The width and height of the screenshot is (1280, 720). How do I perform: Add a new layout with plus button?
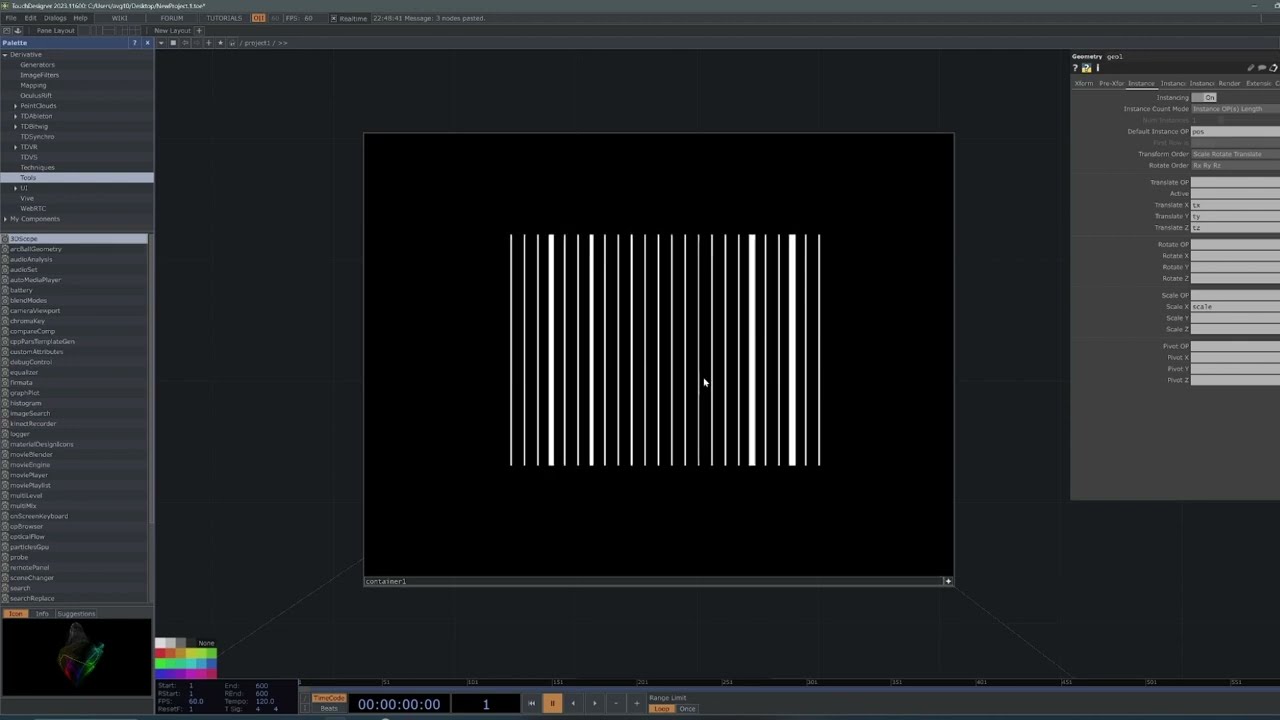pyautogui.click(x=199, y=30)
